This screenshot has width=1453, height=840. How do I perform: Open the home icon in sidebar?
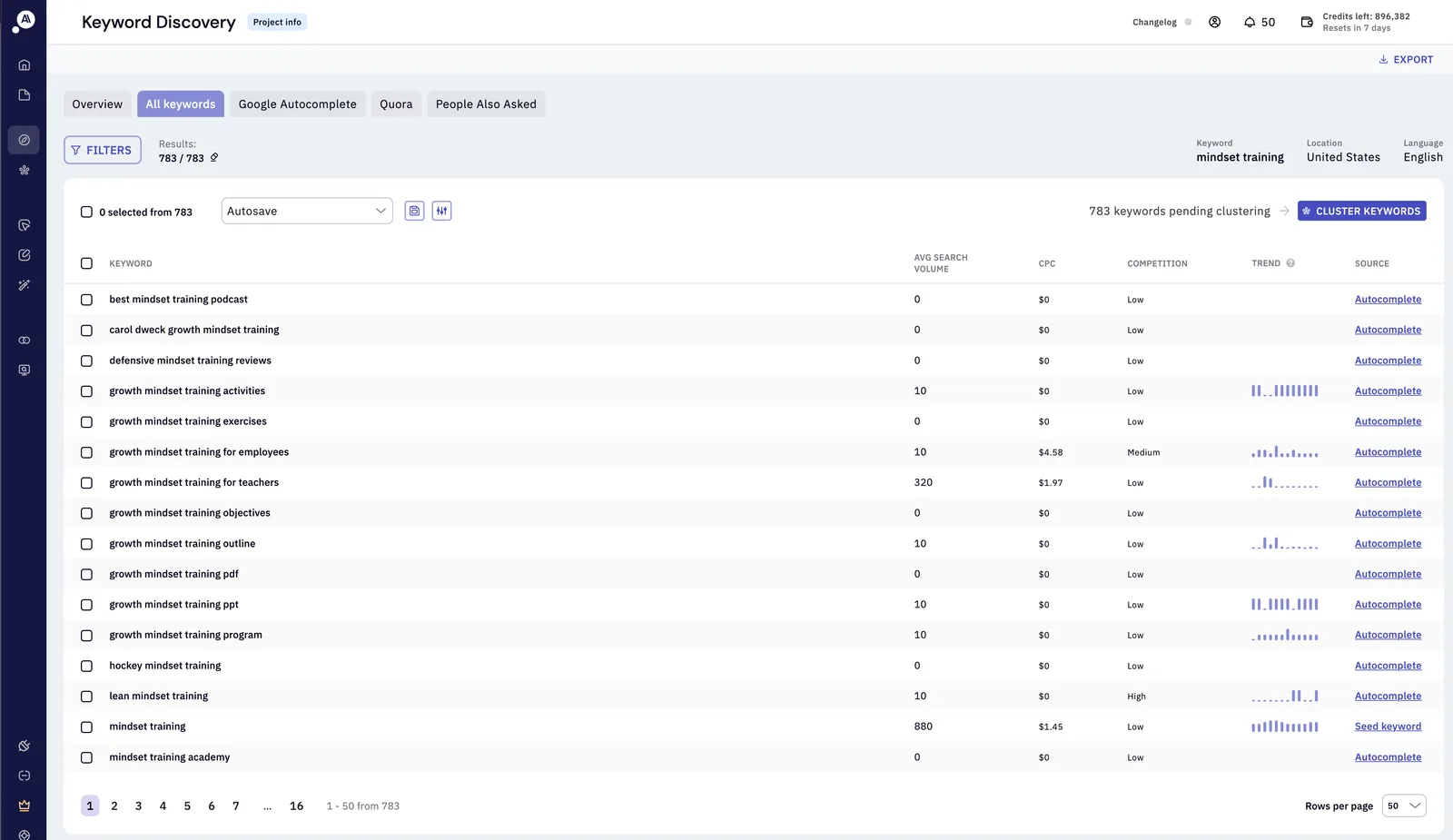(x=25, y=65)
